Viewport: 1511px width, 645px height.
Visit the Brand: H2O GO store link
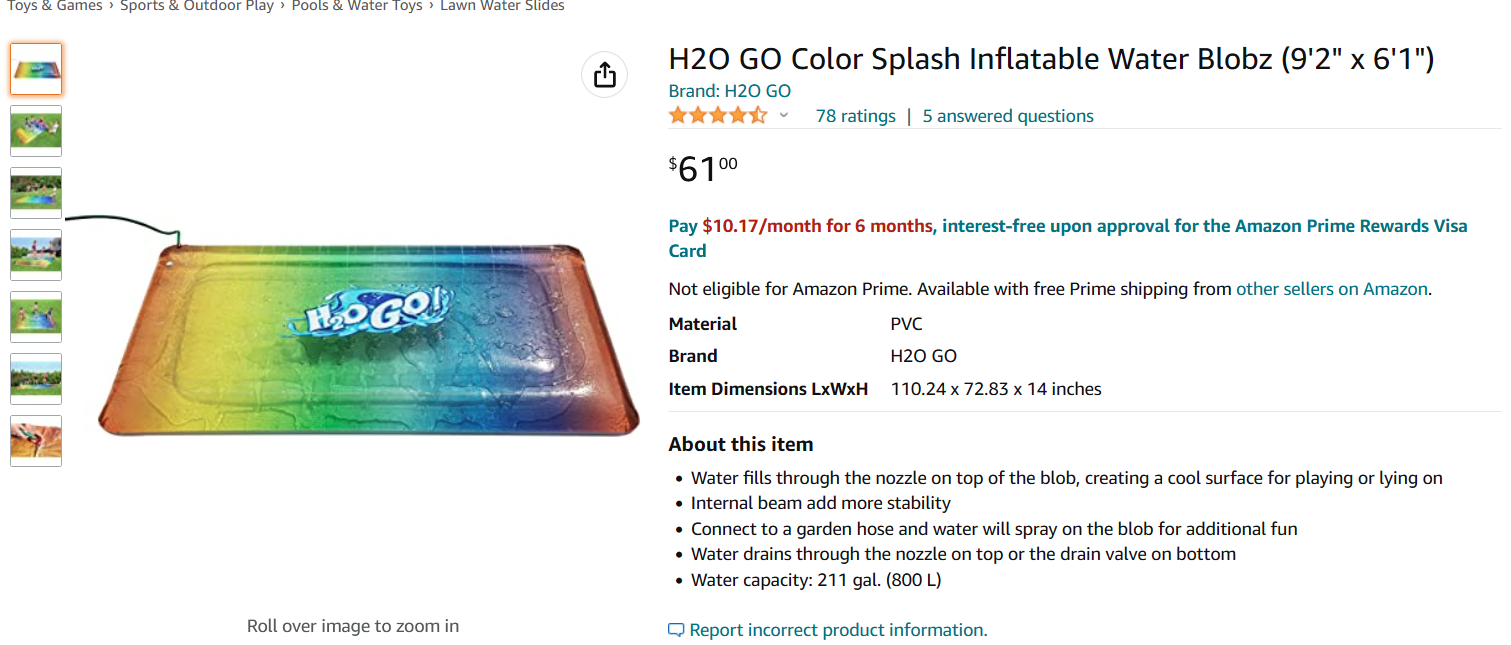(x=730, y=91)
